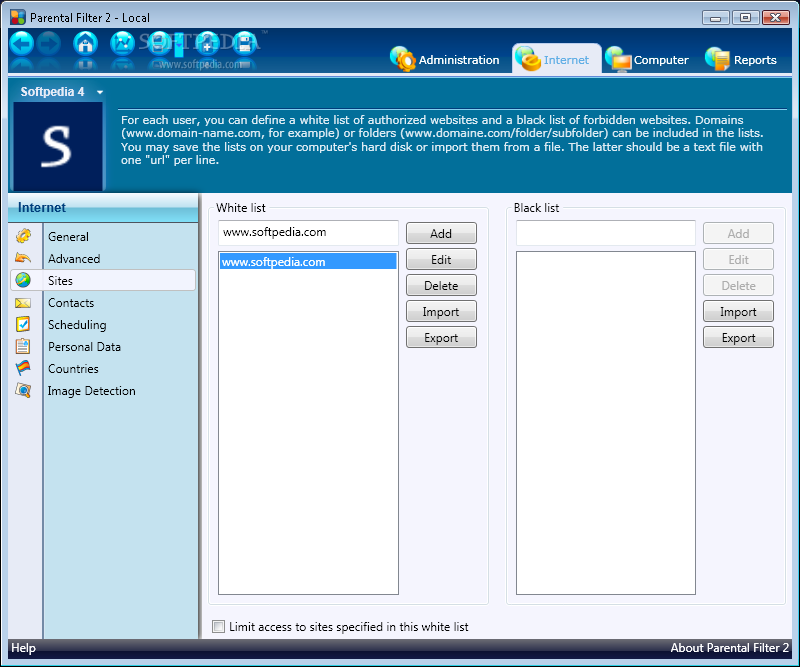Click the black list URL input field

(606, 233)
